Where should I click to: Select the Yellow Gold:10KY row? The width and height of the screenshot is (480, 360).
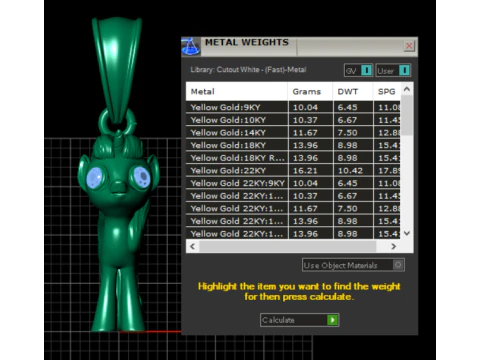click(x=293, y=120)
